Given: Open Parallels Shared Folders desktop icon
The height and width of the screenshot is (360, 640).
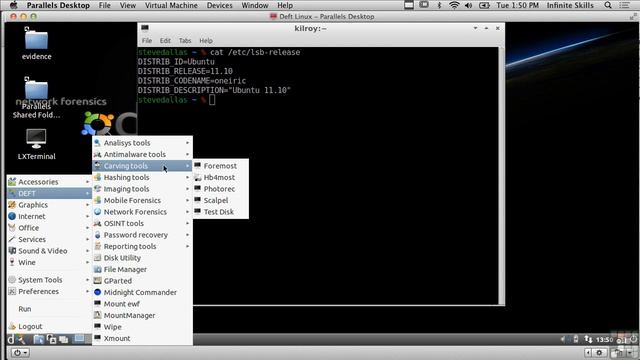Looking at the screenshot, I should tap(36, 98).
